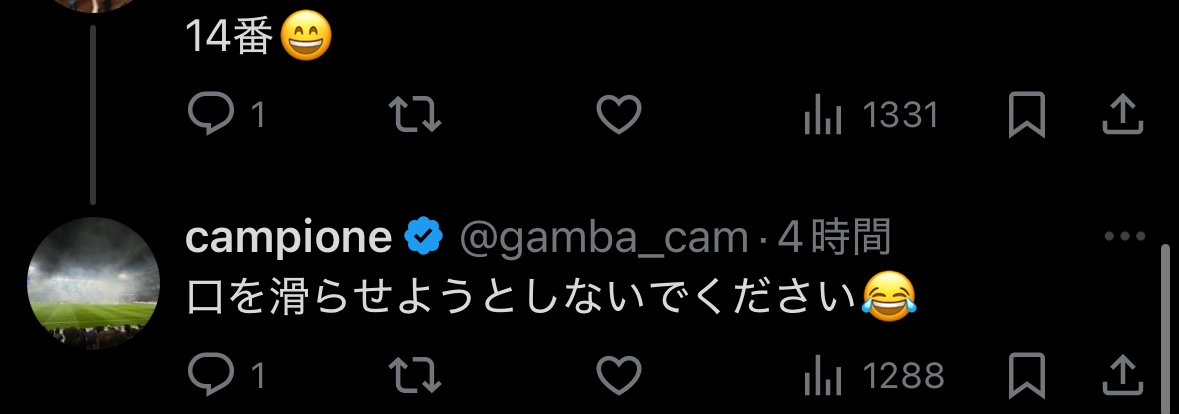Screen dimensions: 1179x414
Task: Bookmark the 14番 tweet
Action: coord(1026,116)
